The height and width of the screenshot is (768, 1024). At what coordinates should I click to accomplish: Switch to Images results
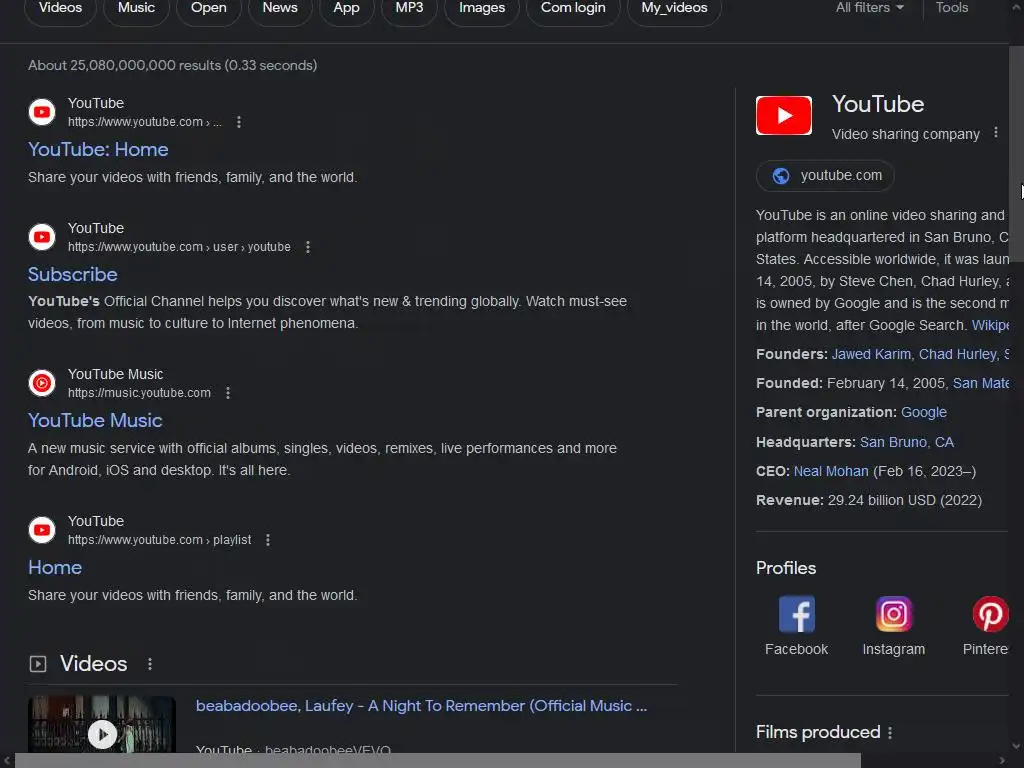pos(481,9)
